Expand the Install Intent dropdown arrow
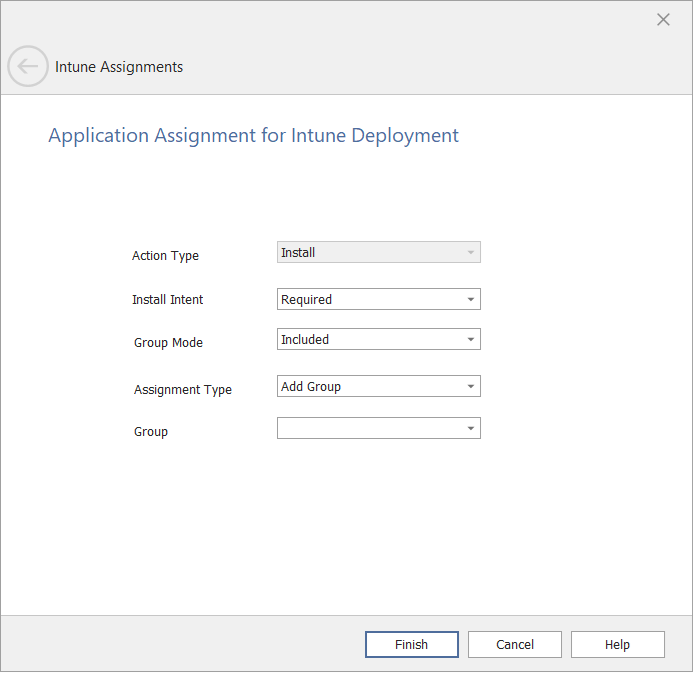 pyautogui.click(x=470, y=300)
